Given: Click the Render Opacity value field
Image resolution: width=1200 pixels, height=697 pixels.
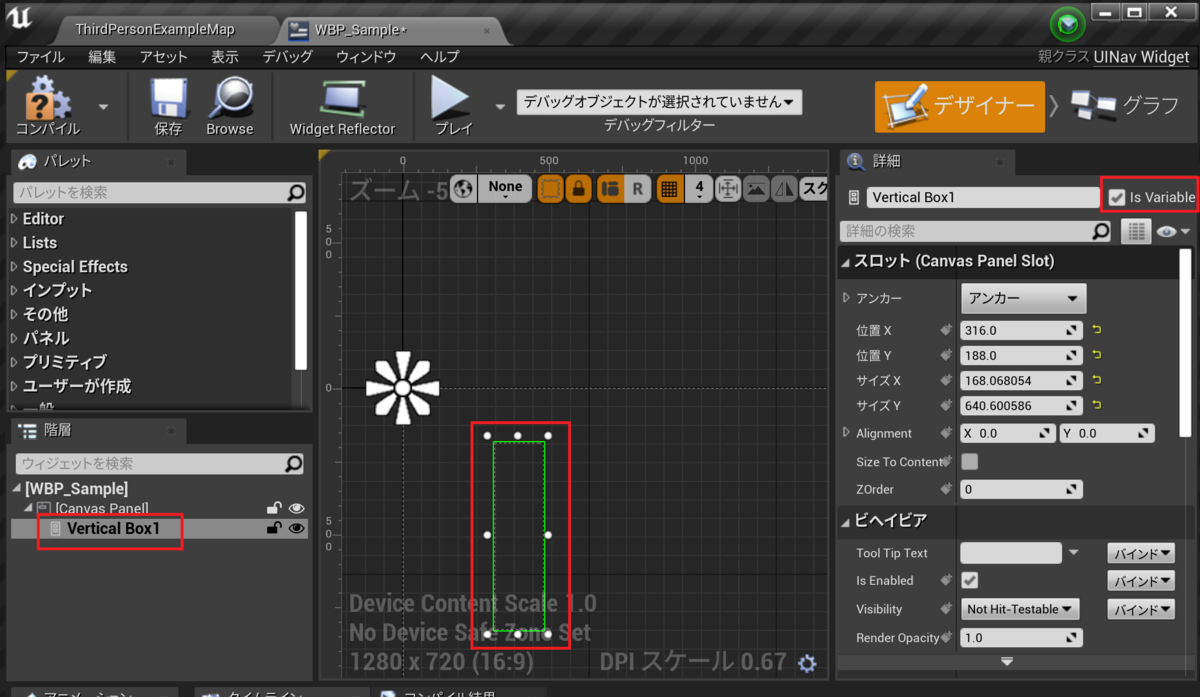Looking at the screenshot, I should [x=1021, y=637].
